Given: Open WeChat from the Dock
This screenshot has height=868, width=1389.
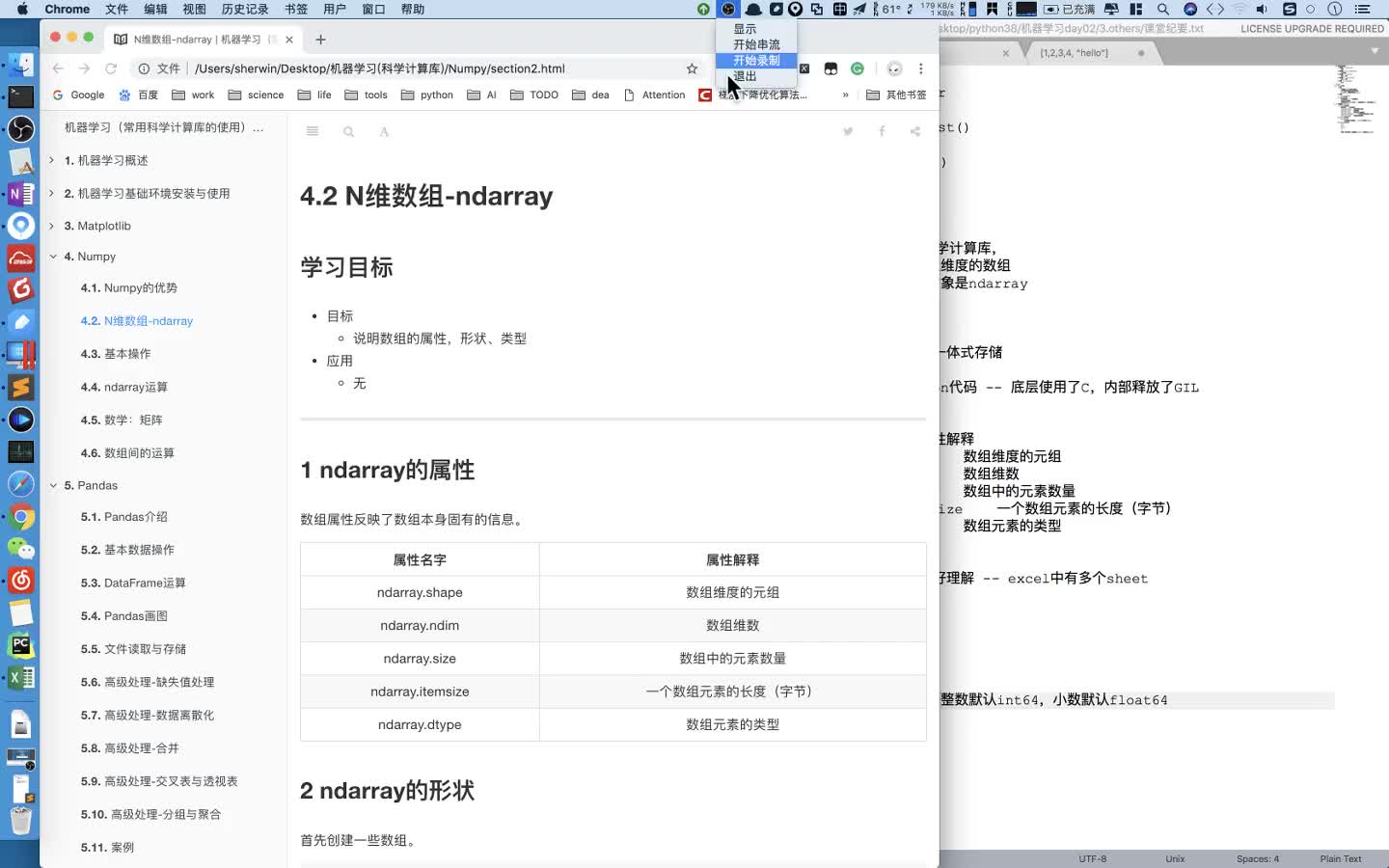Looking at the screenshot, I should [21, 549].
